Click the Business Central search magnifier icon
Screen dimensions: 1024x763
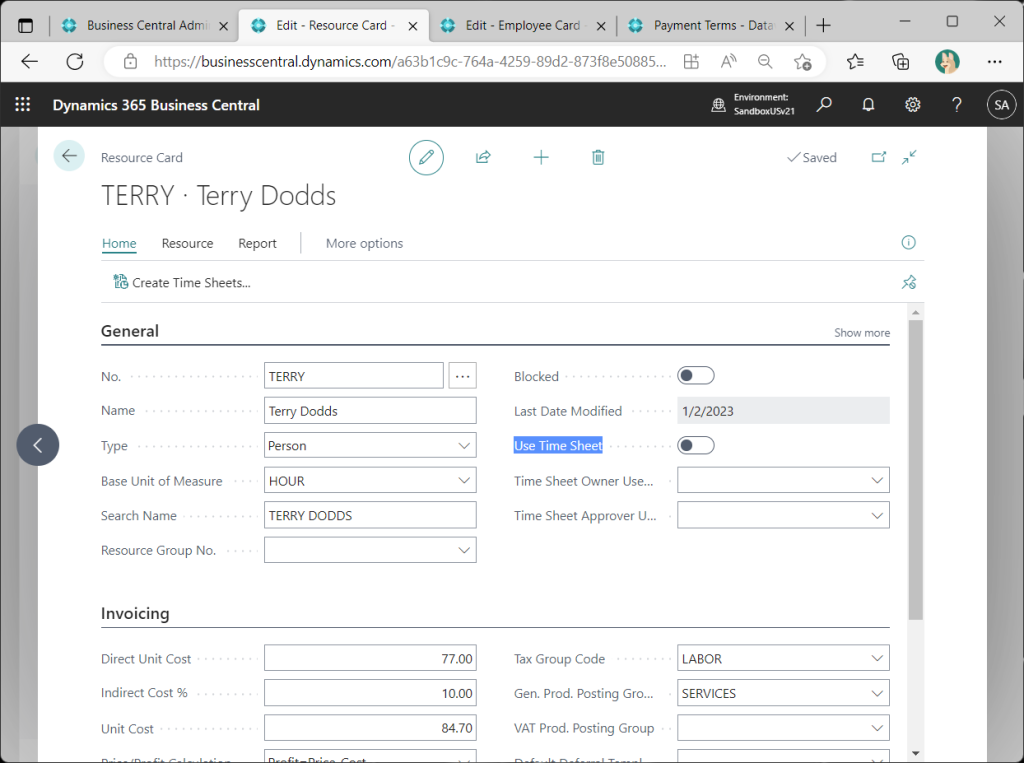(x=824, y=105)
